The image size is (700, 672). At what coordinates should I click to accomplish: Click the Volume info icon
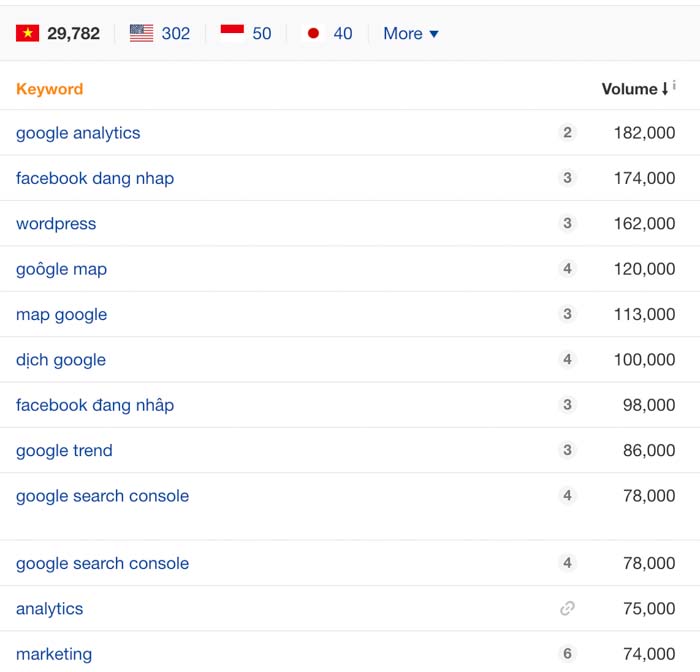point(674,84)
